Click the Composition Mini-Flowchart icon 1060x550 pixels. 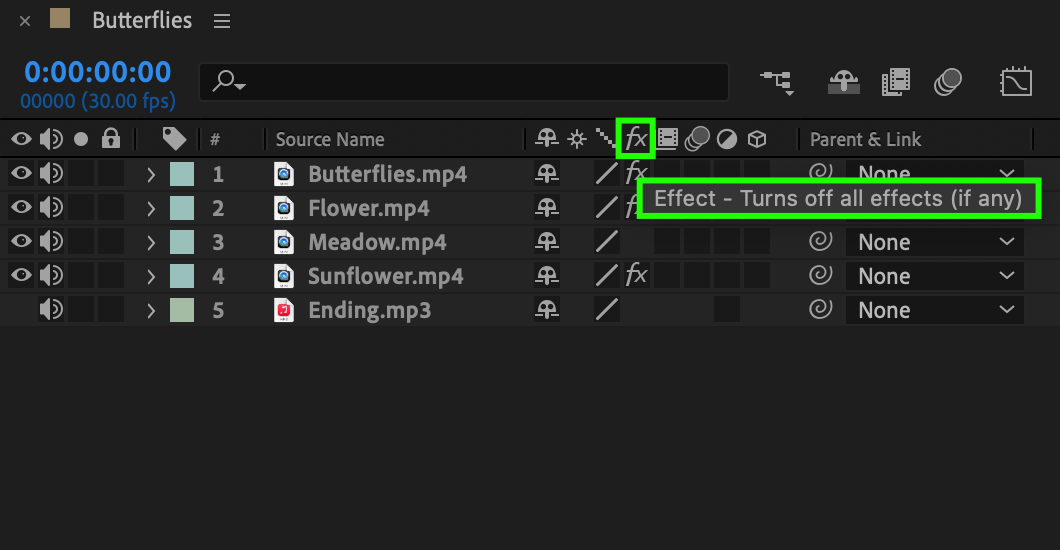(776, 82)
